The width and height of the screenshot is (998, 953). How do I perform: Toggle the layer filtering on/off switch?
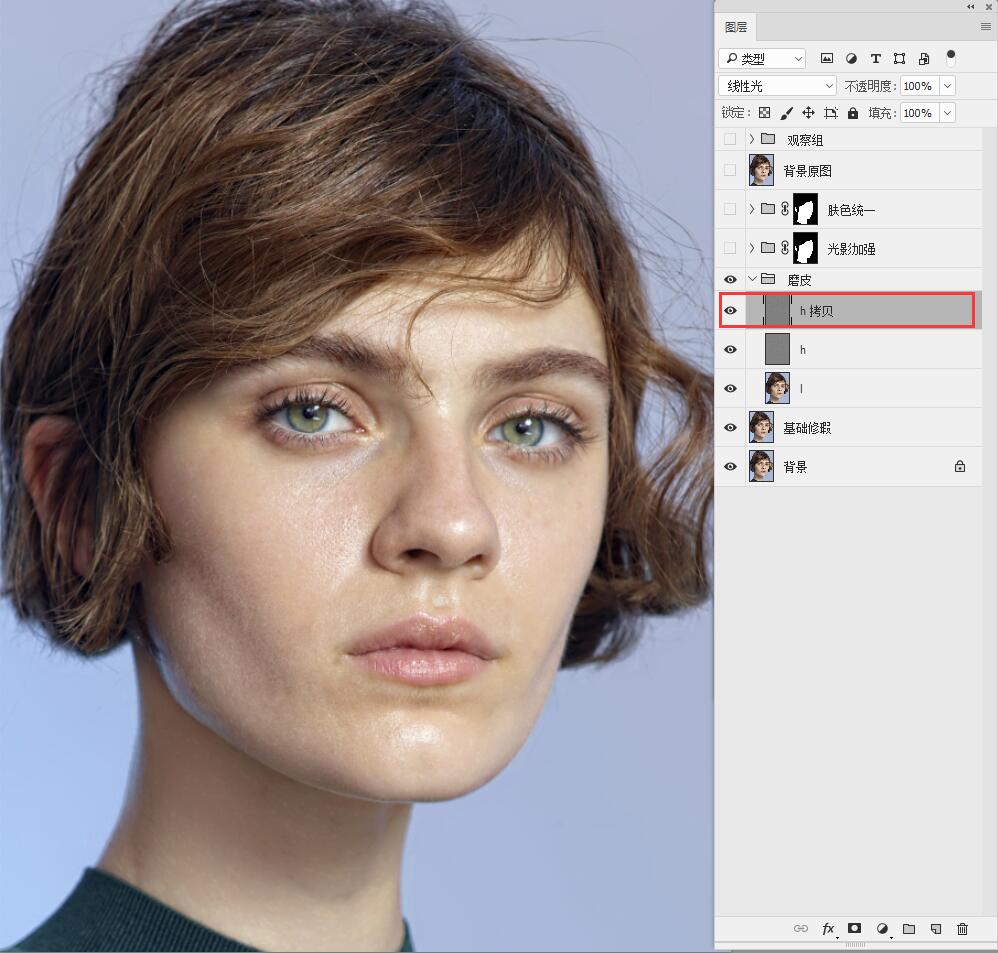point(951,58)
